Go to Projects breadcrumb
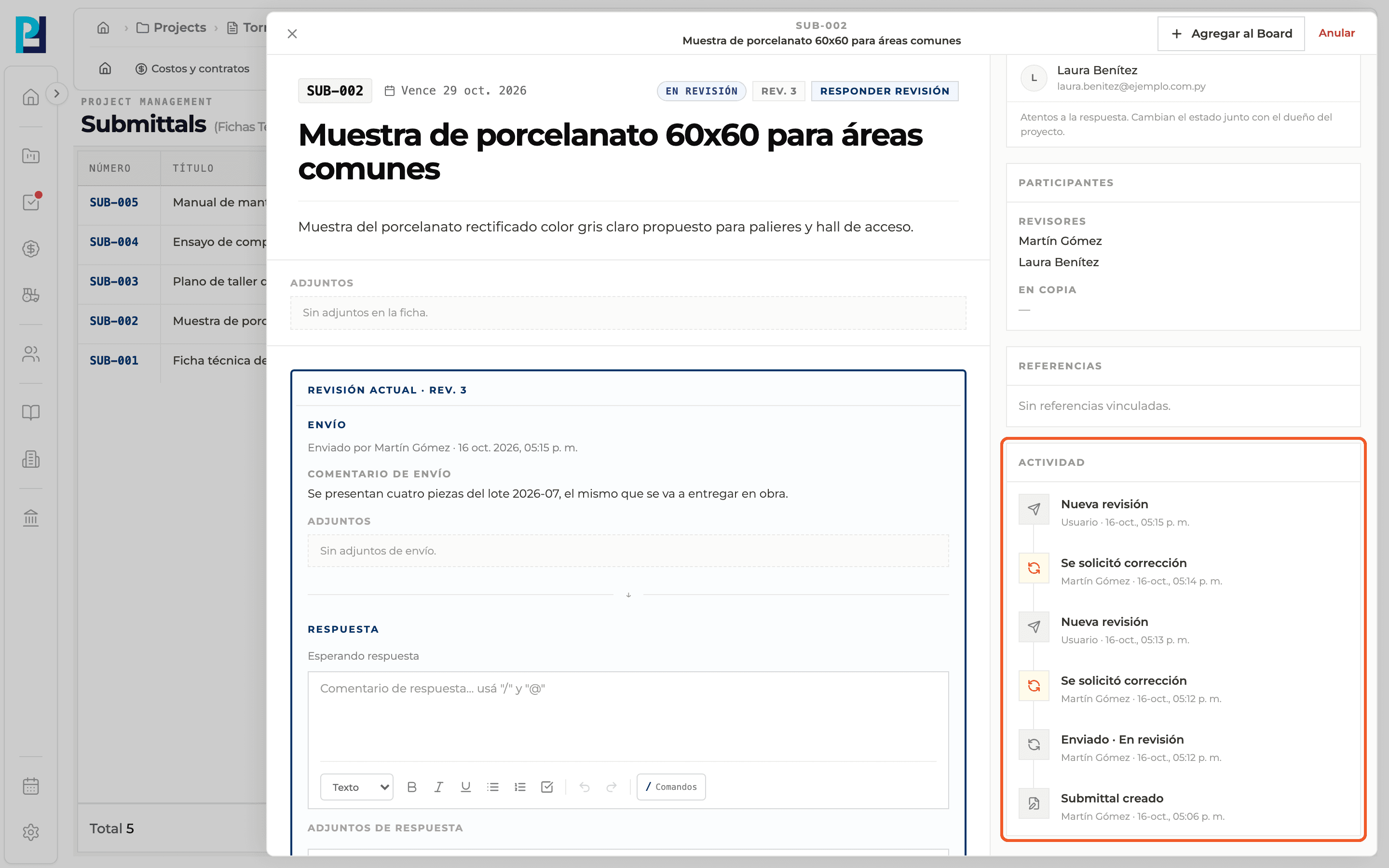The image size is (1389, 868). (171, 27)
